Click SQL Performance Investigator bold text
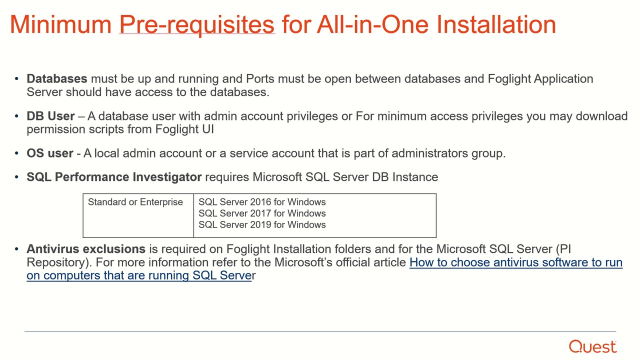The height and width of the screenshot is (360, 640). (114, 177)
